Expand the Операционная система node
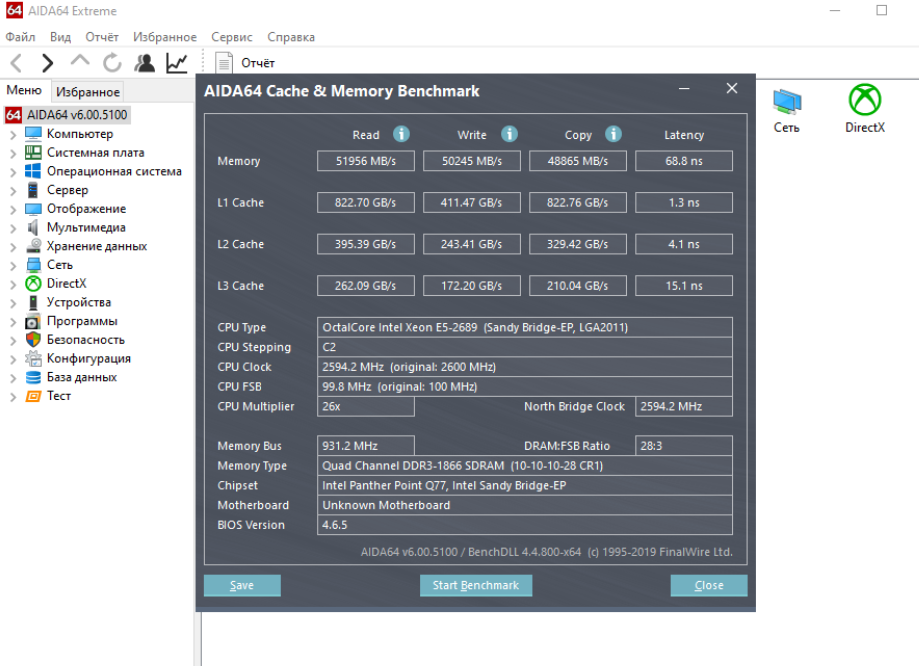 (13, 172)
